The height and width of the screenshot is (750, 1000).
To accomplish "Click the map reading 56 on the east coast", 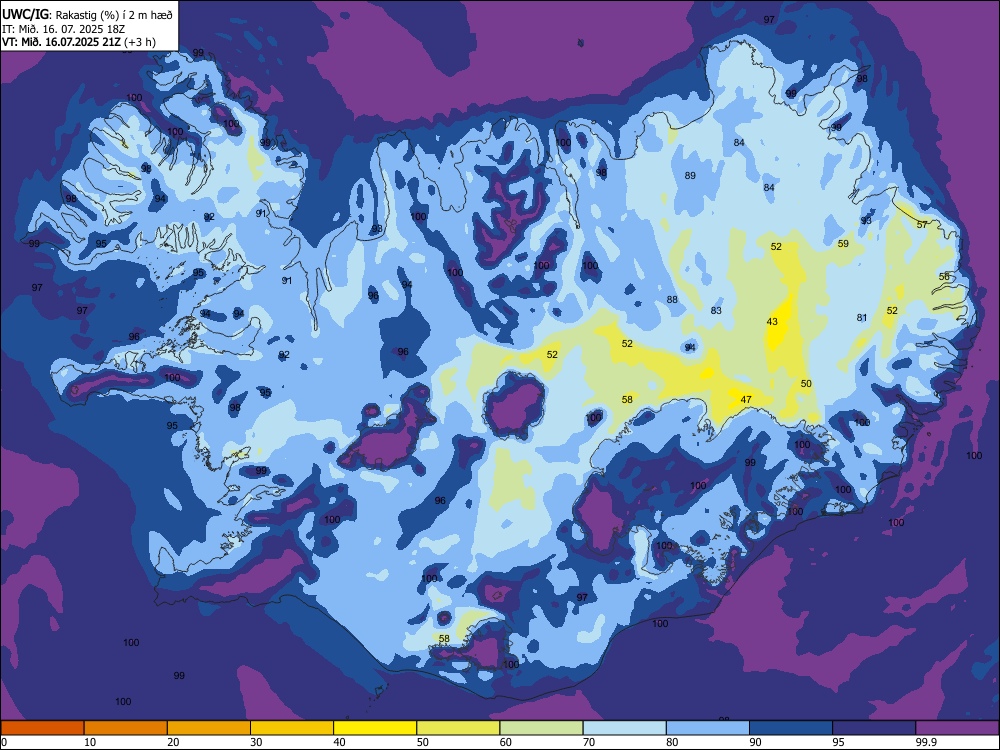I will coord(945,276).
